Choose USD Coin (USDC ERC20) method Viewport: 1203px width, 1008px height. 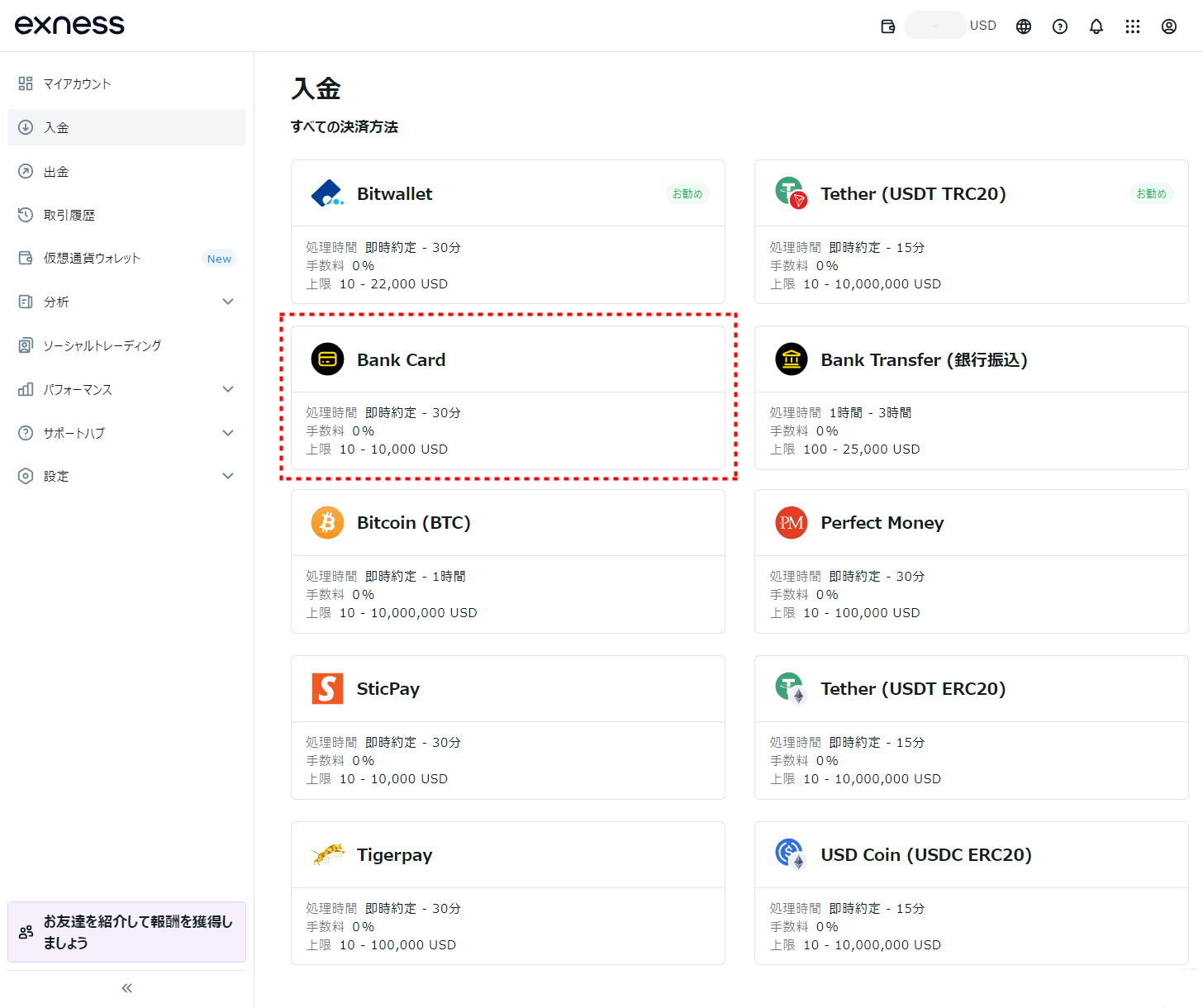pos(972,893)
